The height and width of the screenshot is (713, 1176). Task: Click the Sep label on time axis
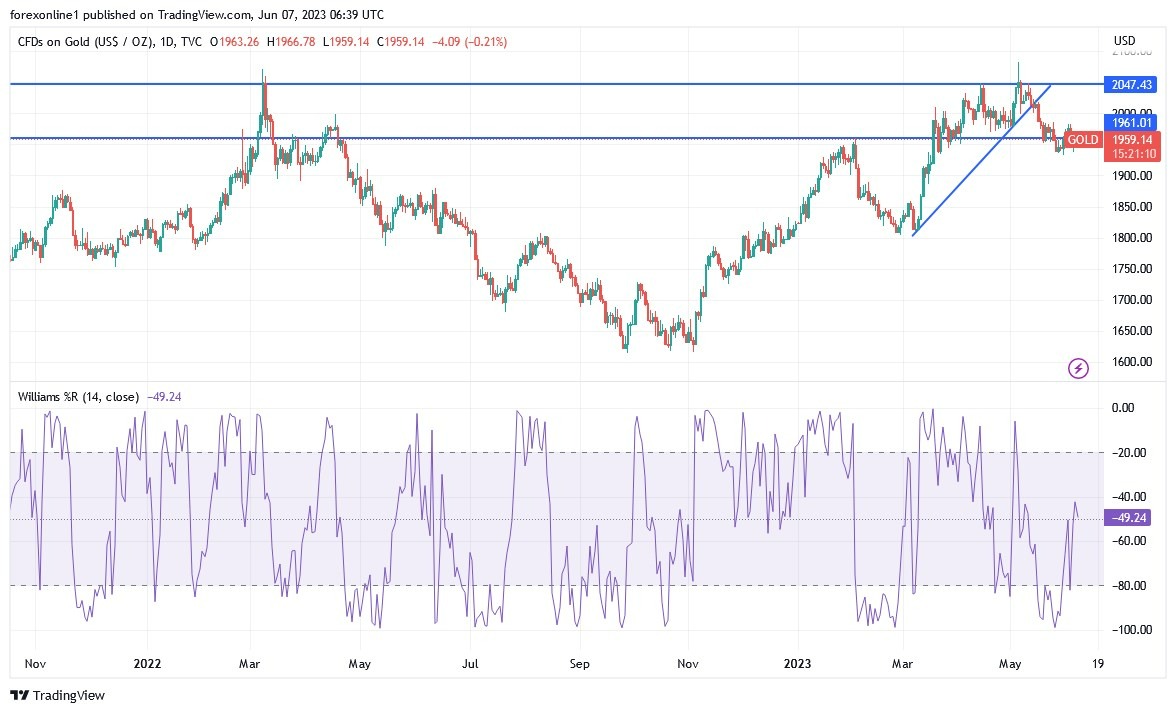(x=580, y=664)
